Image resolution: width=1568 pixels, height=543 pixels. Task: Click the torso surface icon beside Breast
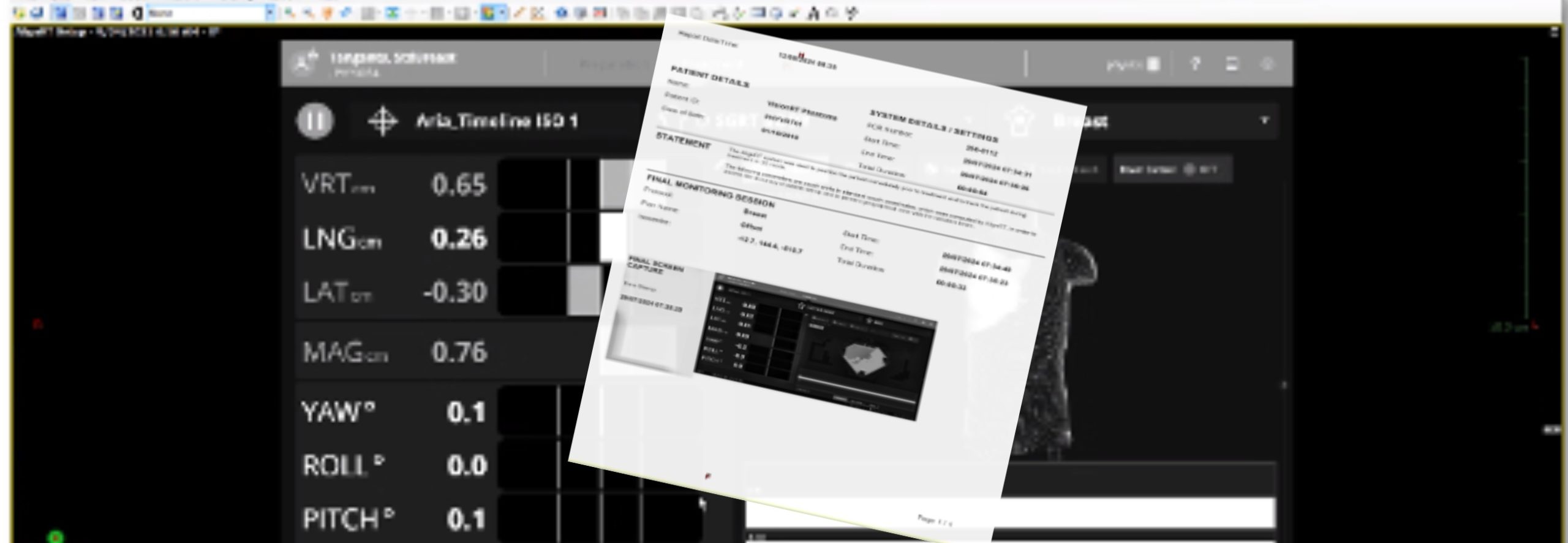pos(1020,121)
